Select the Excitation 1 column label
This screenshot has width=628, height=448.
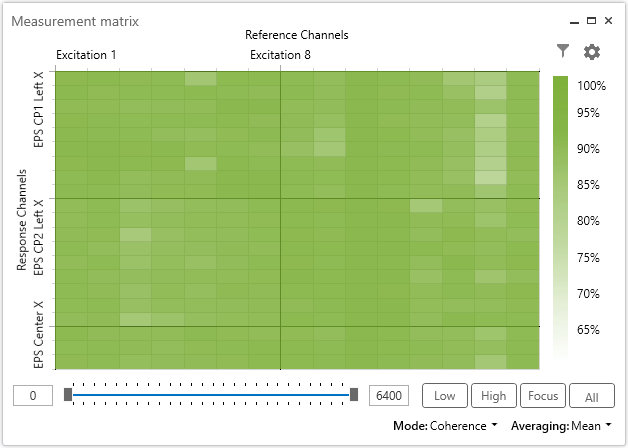(x=86, y=55)
